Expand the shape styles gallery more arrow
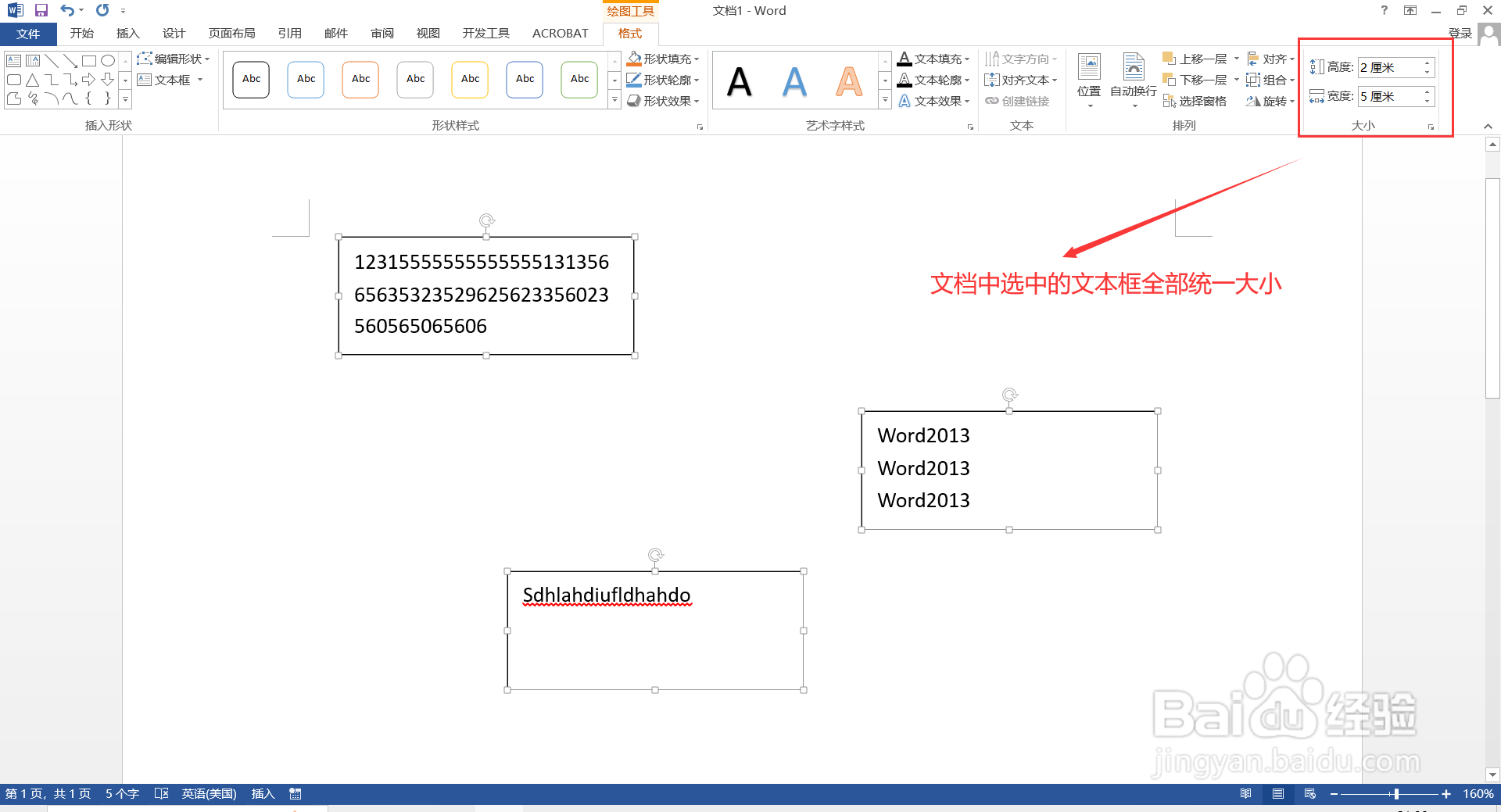 tap(614, 100)
